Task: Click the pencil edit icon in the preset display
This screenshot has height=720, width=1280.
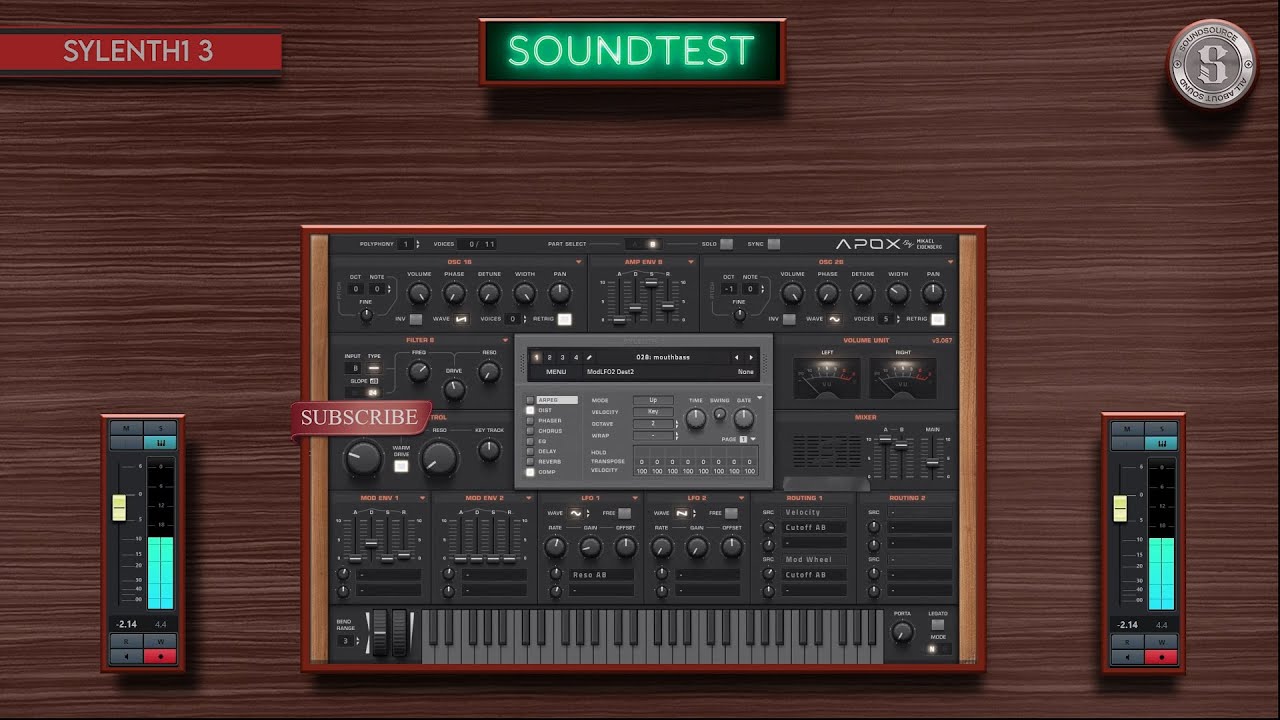Action: click(589, 357)
